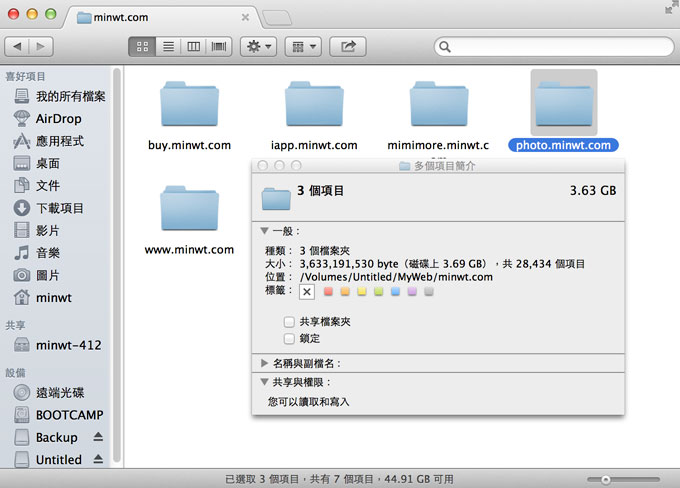Open the gear action menu

259,46
